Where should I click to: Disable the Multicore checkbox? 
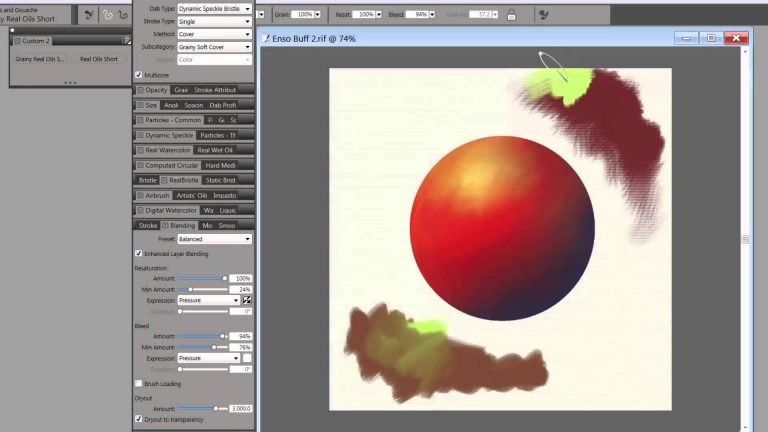click(x=138, y=75)
